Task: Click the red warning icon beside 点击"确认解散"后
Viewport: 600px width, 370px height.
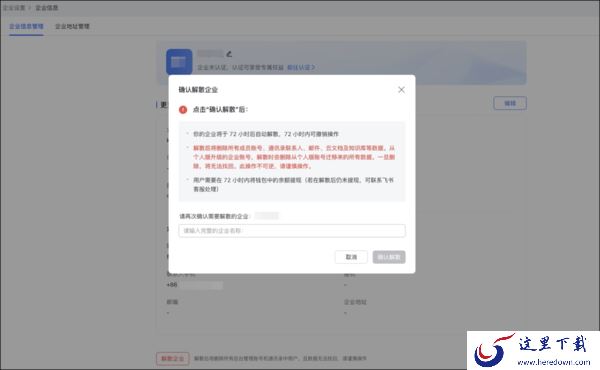Action: [183, 110]
